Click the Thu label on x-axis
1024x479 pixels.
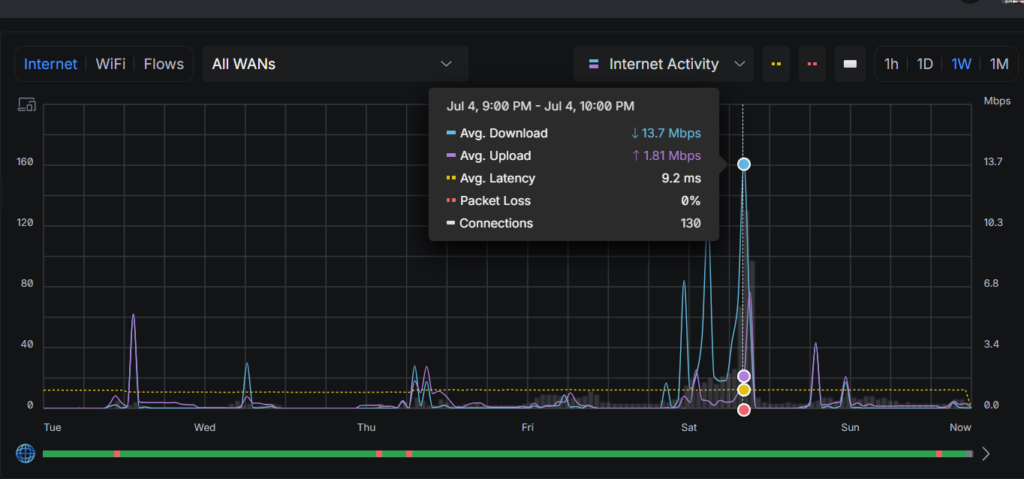click(x=366, y=427)
